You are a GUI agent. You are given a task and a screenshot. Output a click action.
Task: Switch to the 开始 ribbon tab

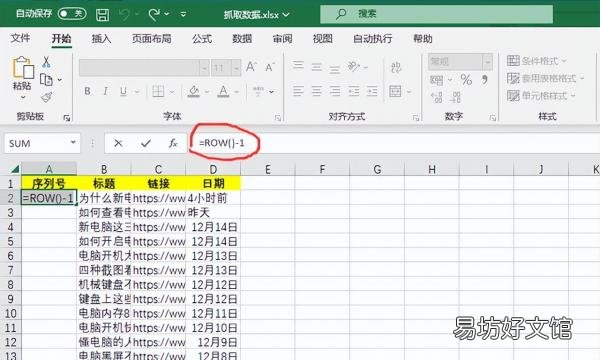point(62,39)
